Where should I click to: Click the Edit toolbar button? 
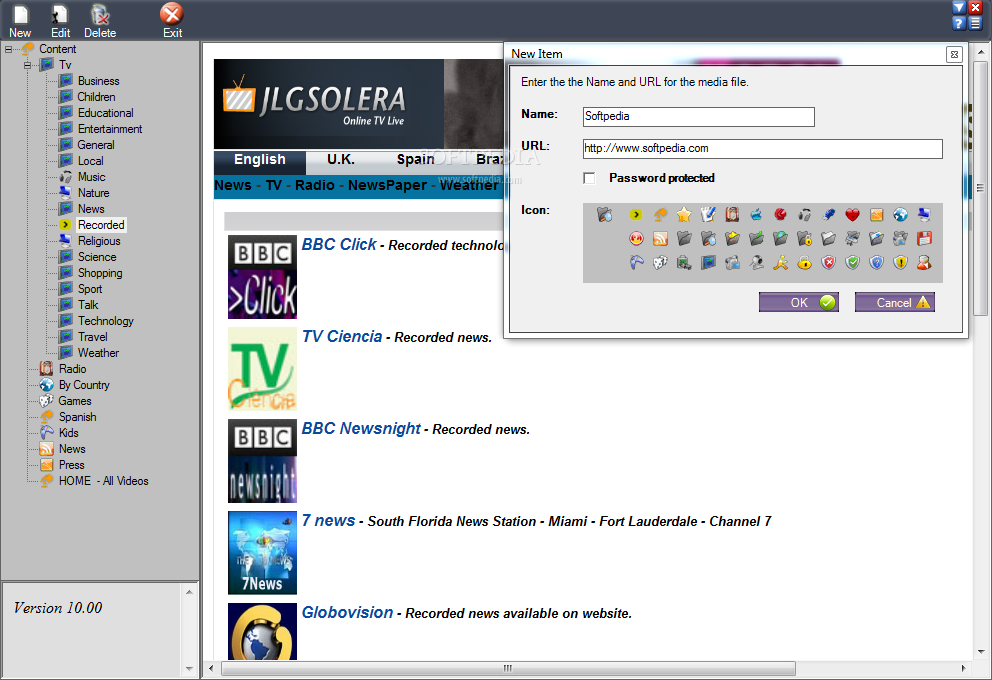[60, 22]
